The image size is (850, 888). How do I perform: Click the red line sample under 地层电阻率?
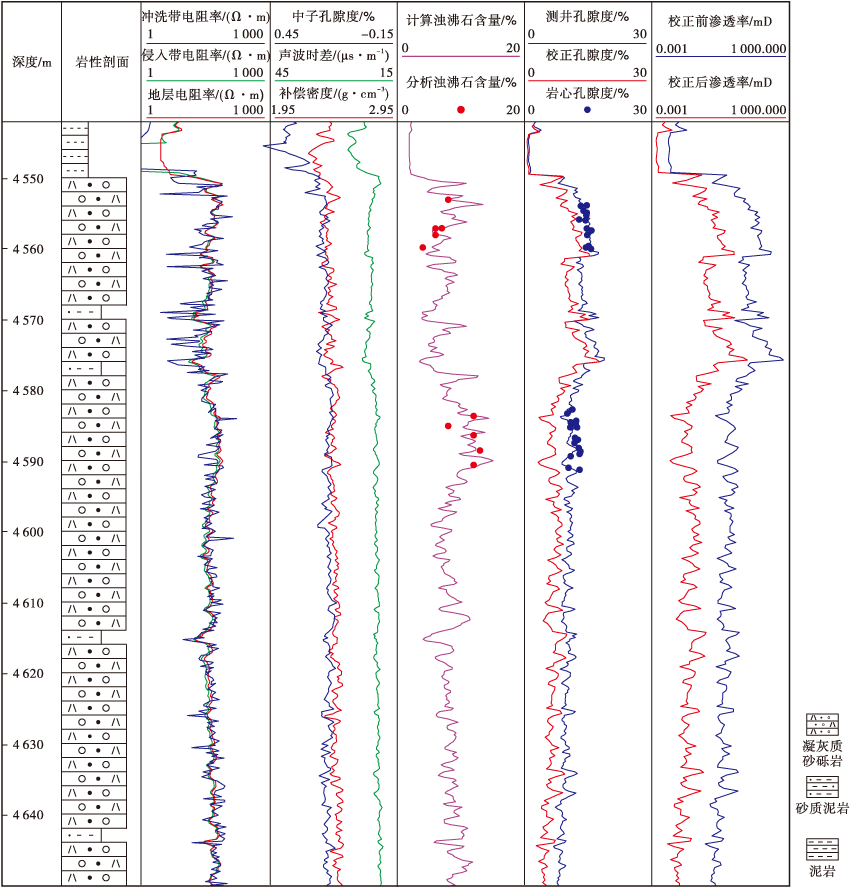205,118
